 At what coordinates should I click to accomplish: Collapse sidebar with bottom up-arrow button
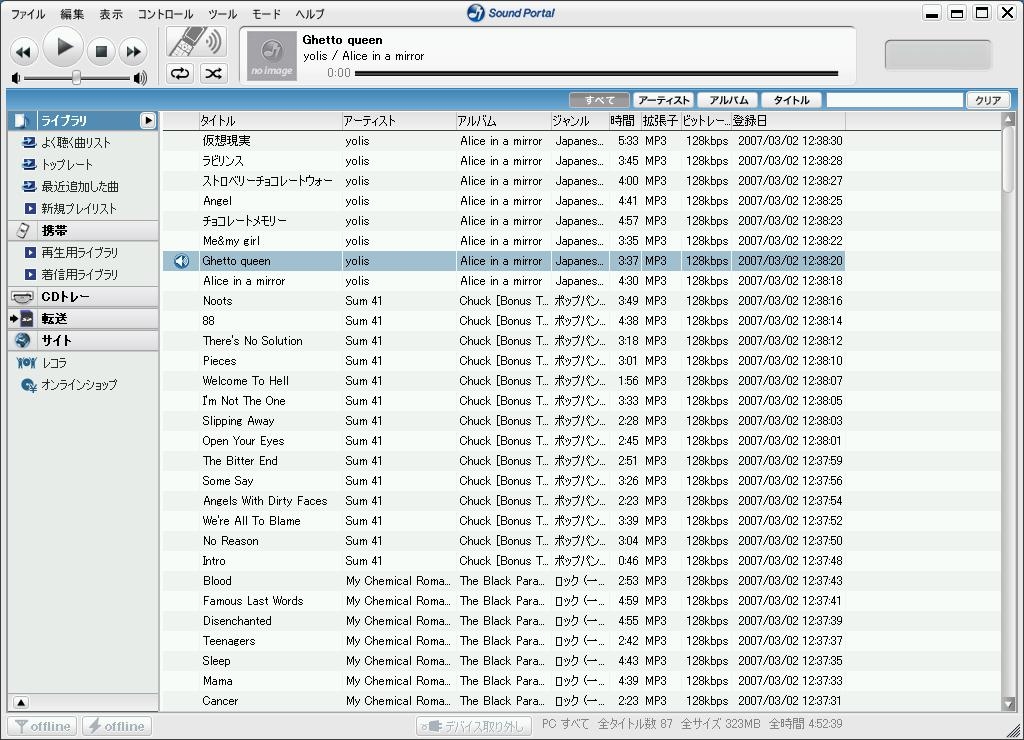[x=21, y=703]
